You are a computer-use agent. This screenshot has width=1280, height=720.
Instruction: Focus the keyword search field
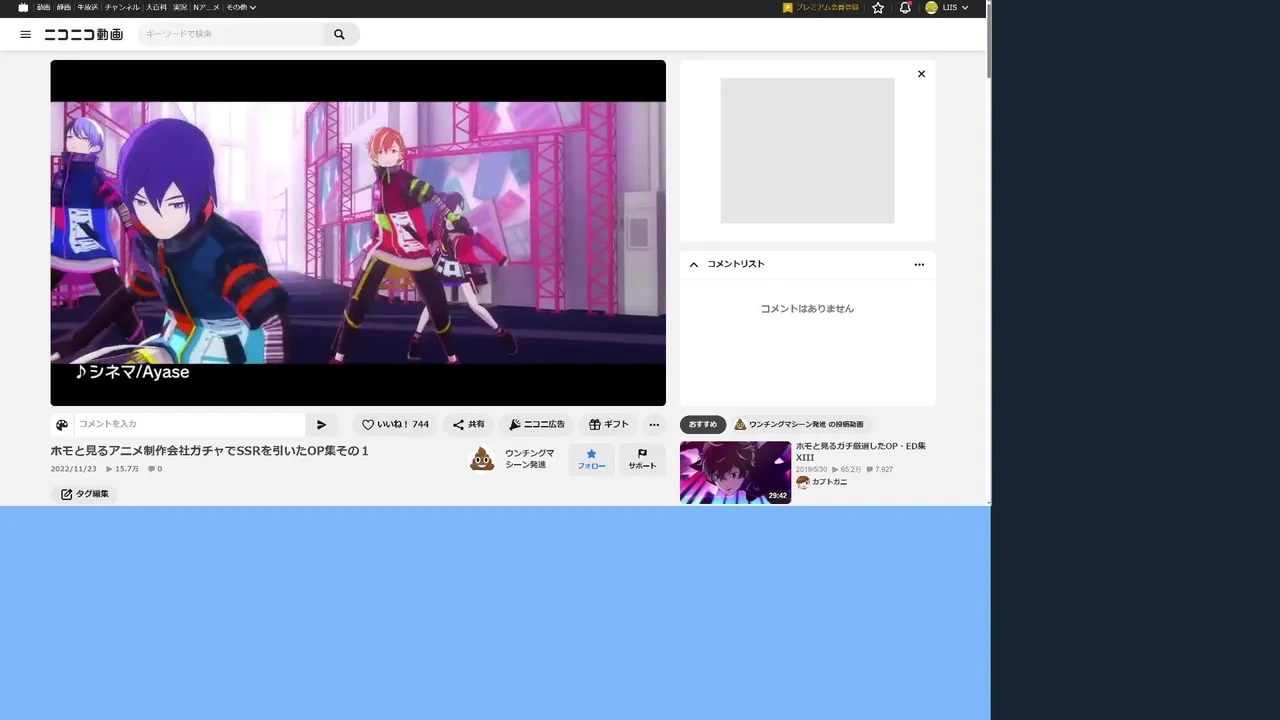tap(230, 34)
